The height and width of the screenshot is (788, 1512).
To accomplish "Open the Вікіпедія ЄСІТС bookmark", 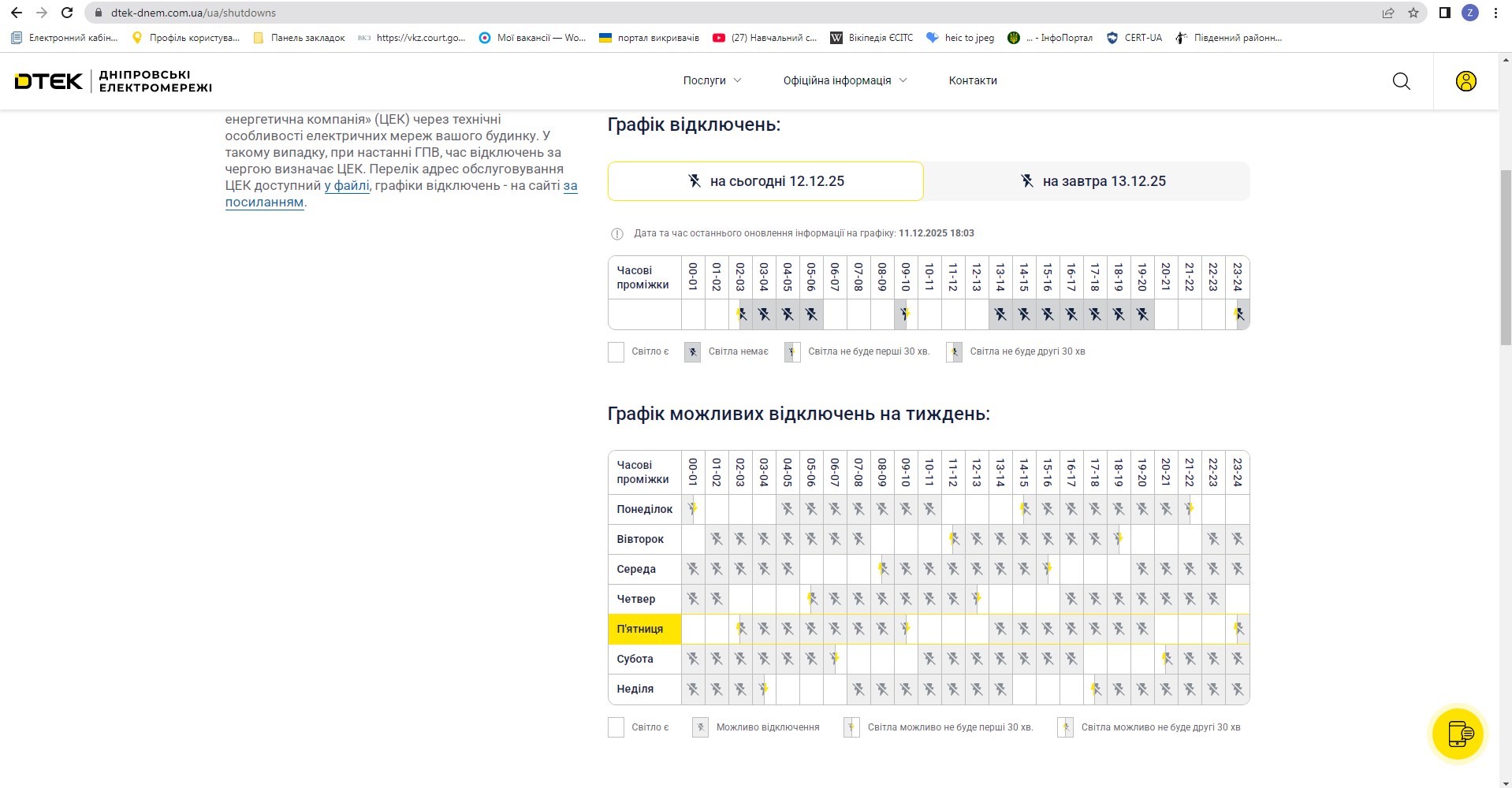I will point(871,38).
